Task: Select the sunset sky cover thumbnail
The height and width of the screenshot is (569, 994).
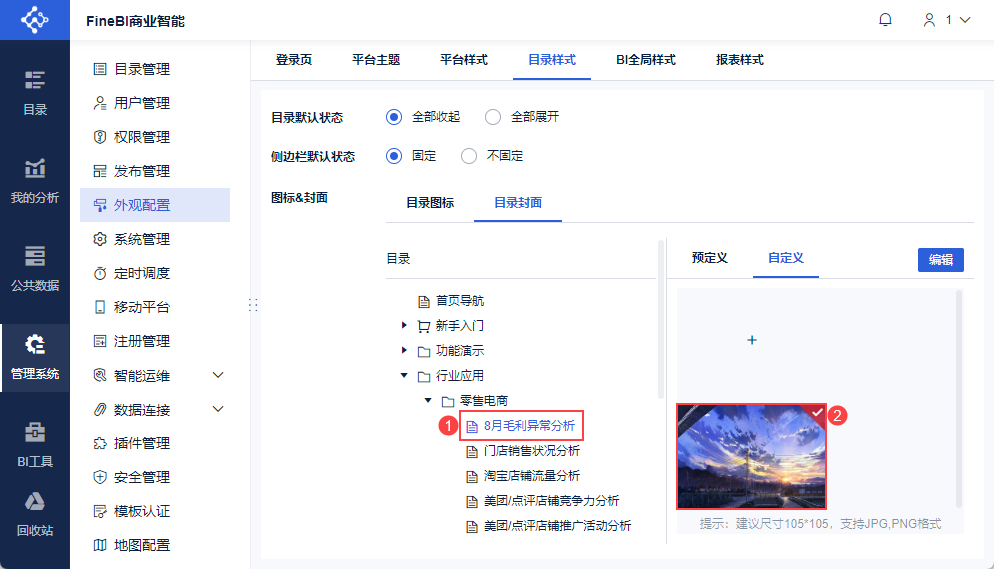Action: 752,456
